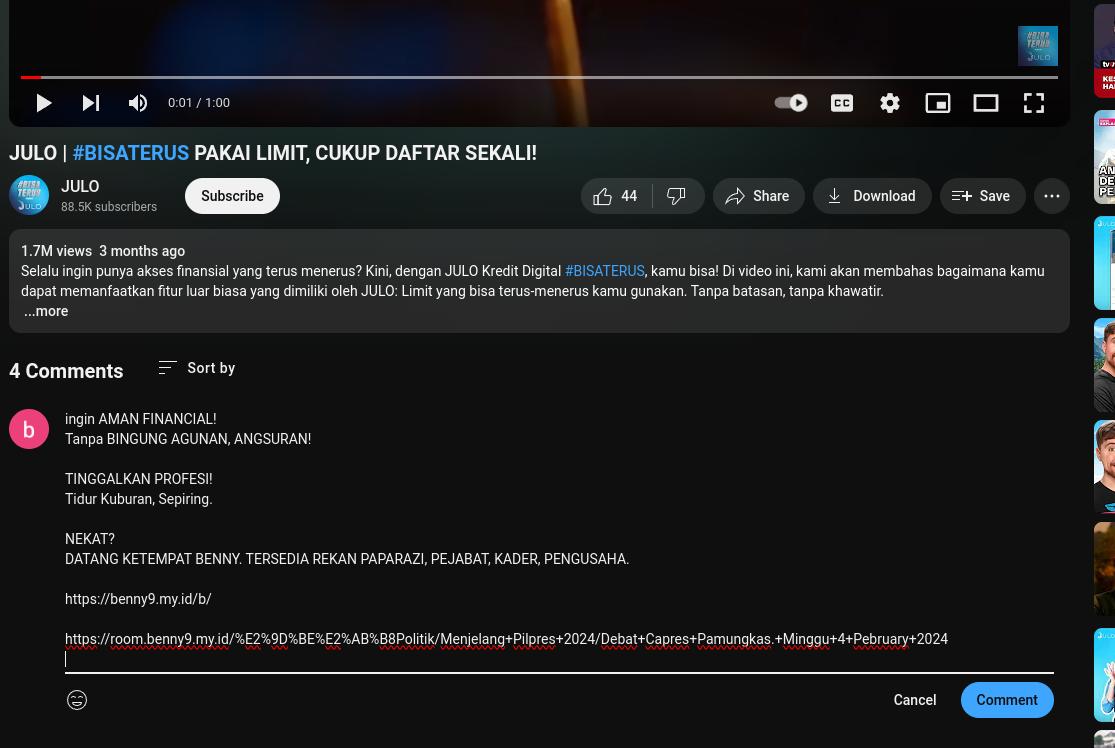The width and height of the screenshot is (1115, 748).
Task: Post with the Comment button
Action: (1007, 700)
